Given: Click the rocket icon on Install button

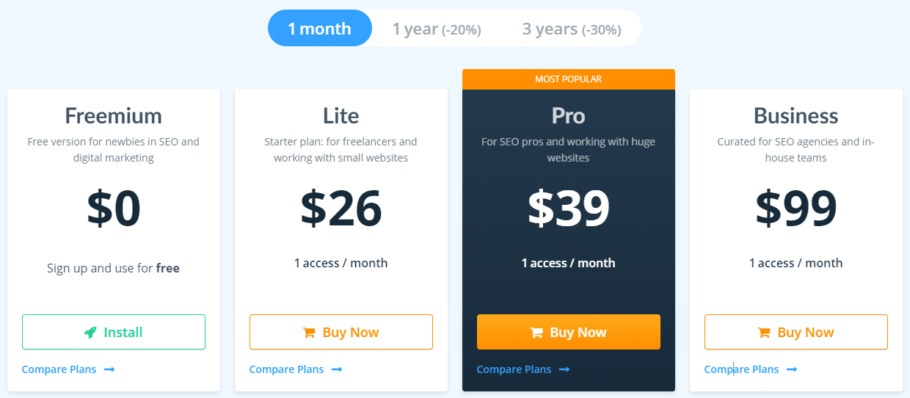Looking at the screenshot, I should [90, 332].
